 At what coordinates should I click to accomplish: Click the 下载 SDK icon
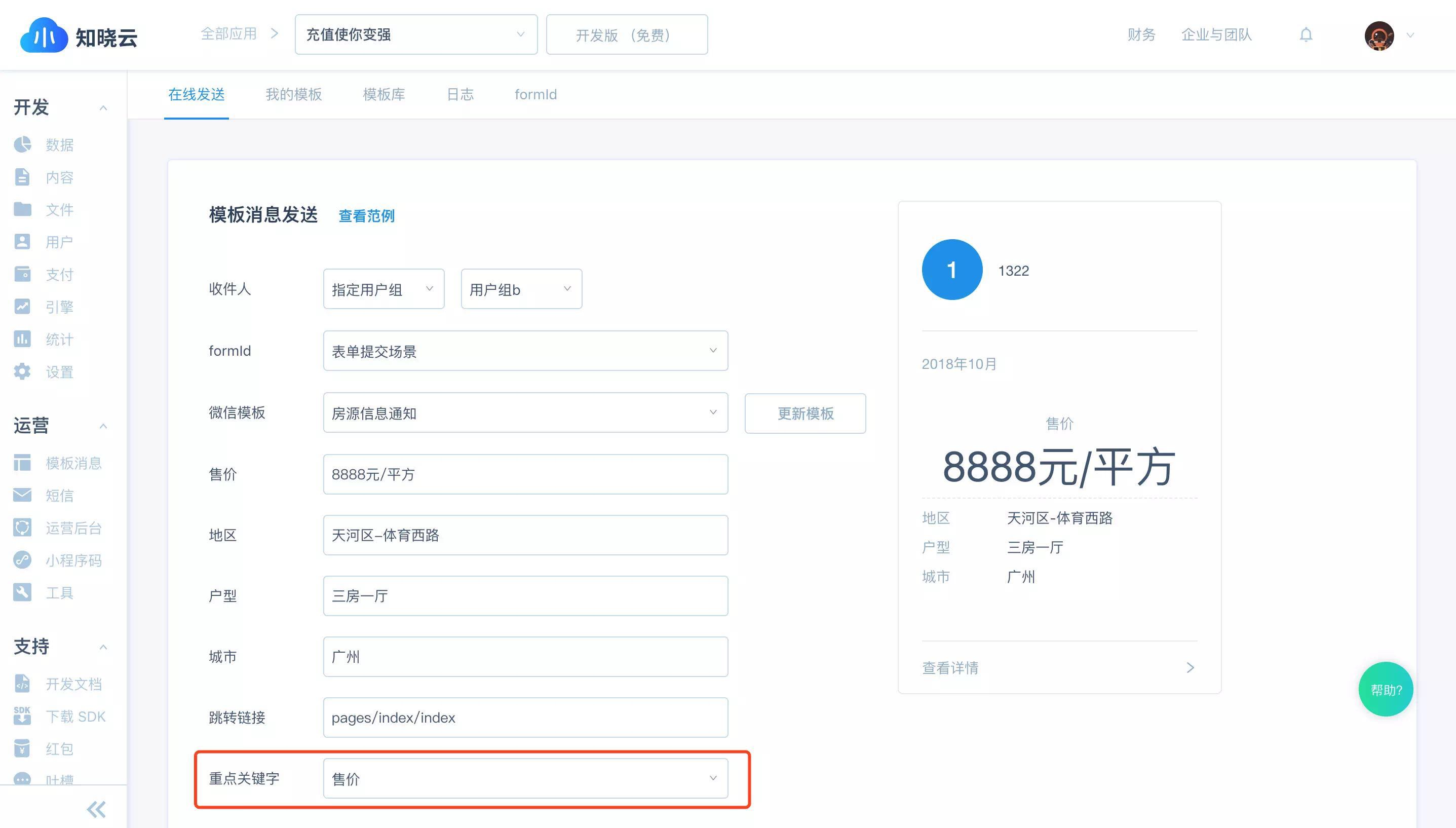[22, 716]
